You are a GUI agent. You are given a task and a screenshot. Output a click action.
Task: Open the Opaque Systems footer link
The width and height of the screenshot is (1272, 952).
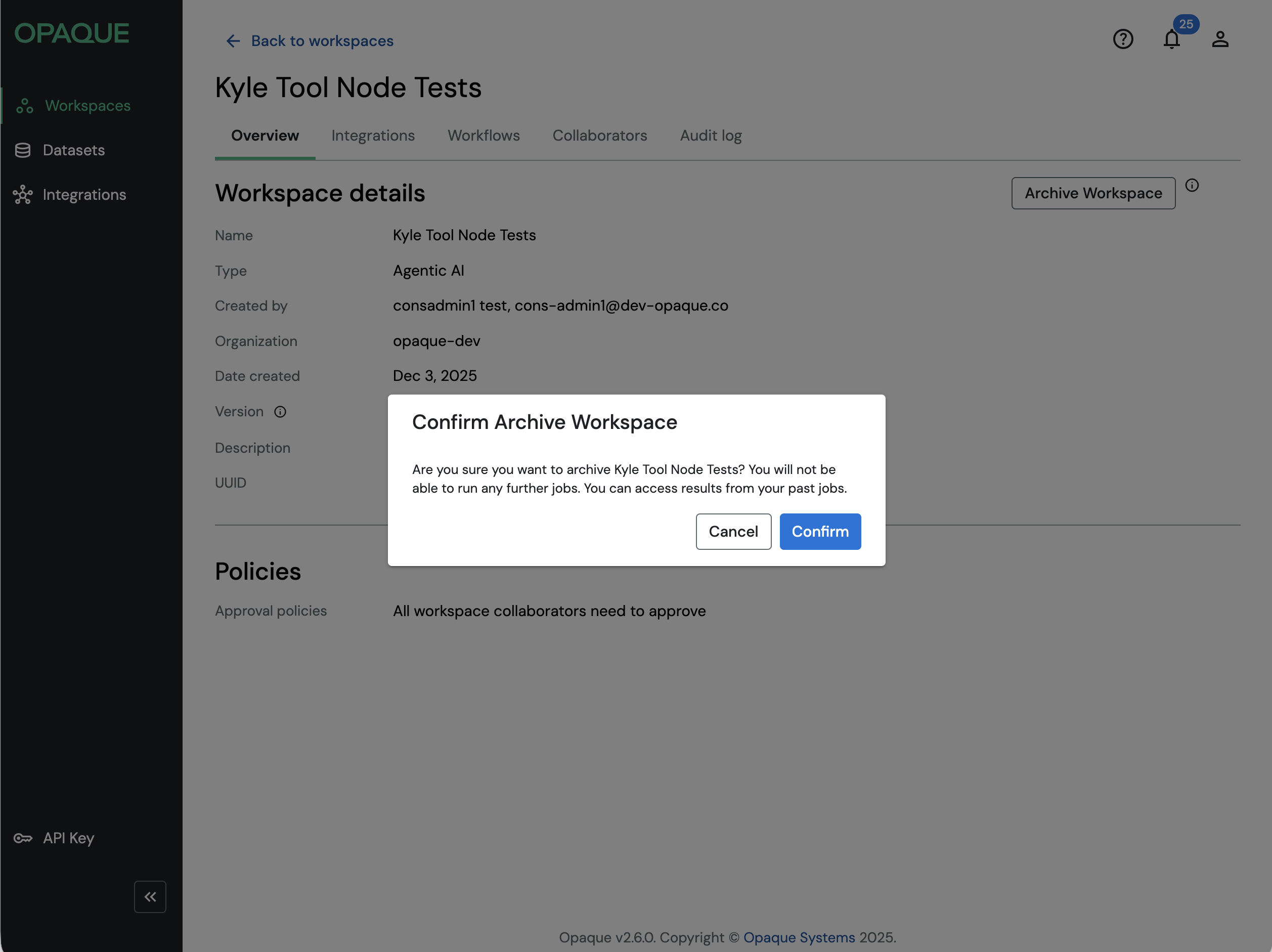pyautogui.click(x=799, y=937)
